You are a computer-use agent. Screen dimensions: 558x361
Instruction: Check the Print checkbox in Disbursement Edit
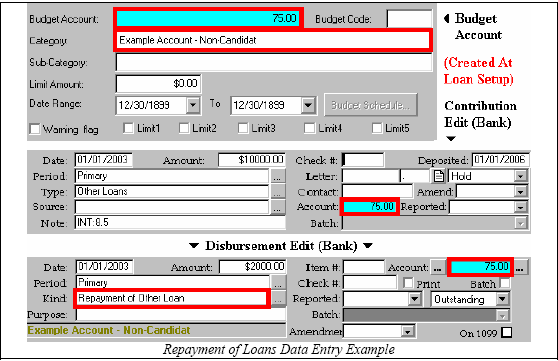pyautogui.click(x=408, y=283)
